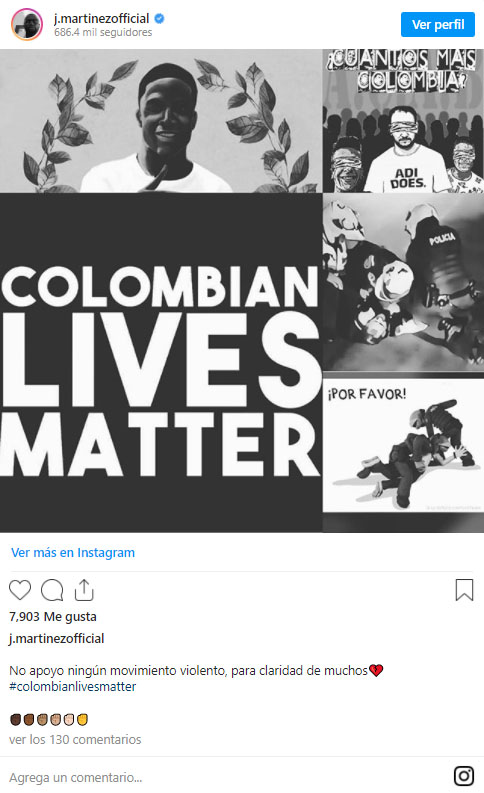Image resolution: width=484 pixels, height=793 pixels.
Task: Expand ver los 130 comentarios
Action: coord(75,739)
